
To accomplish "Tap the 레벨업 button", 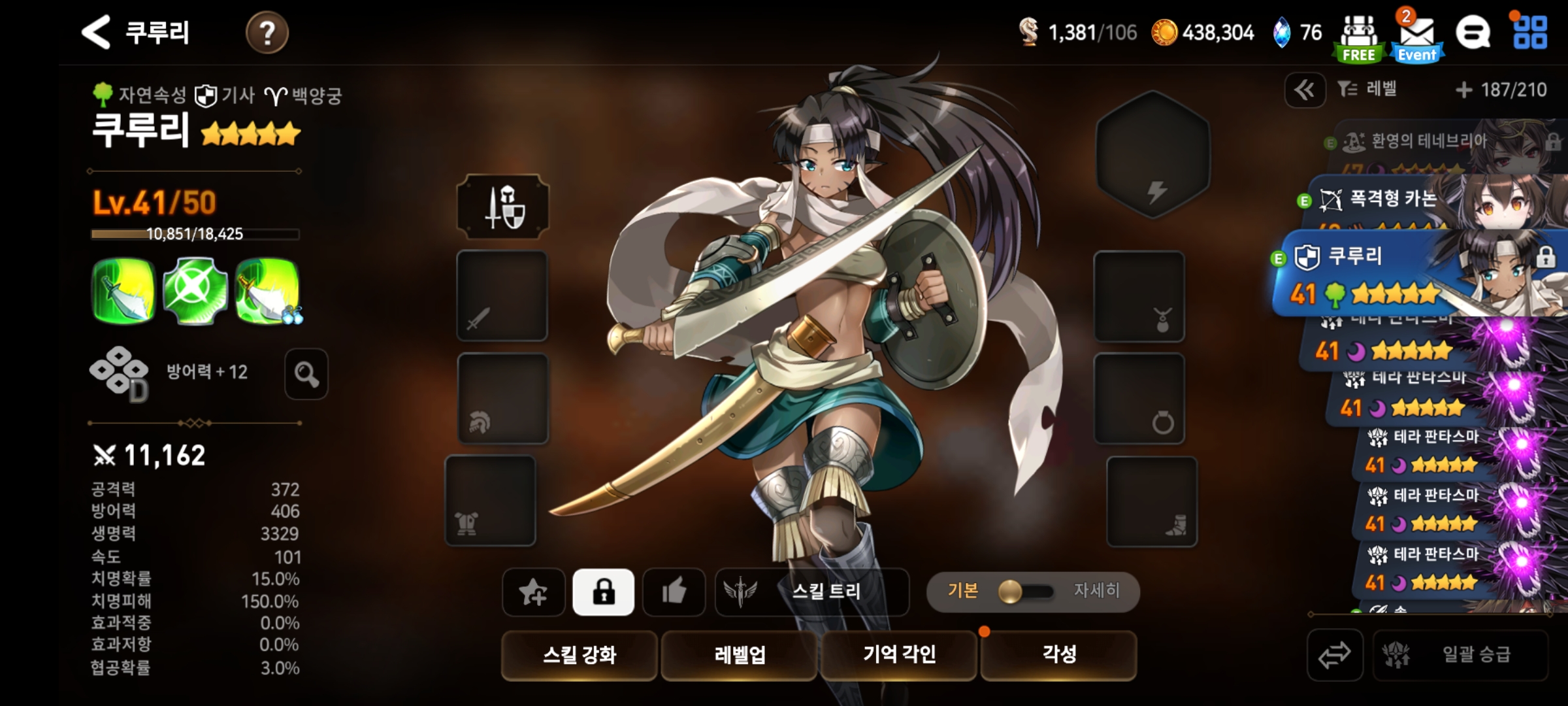I will click(x=740, y=655).
